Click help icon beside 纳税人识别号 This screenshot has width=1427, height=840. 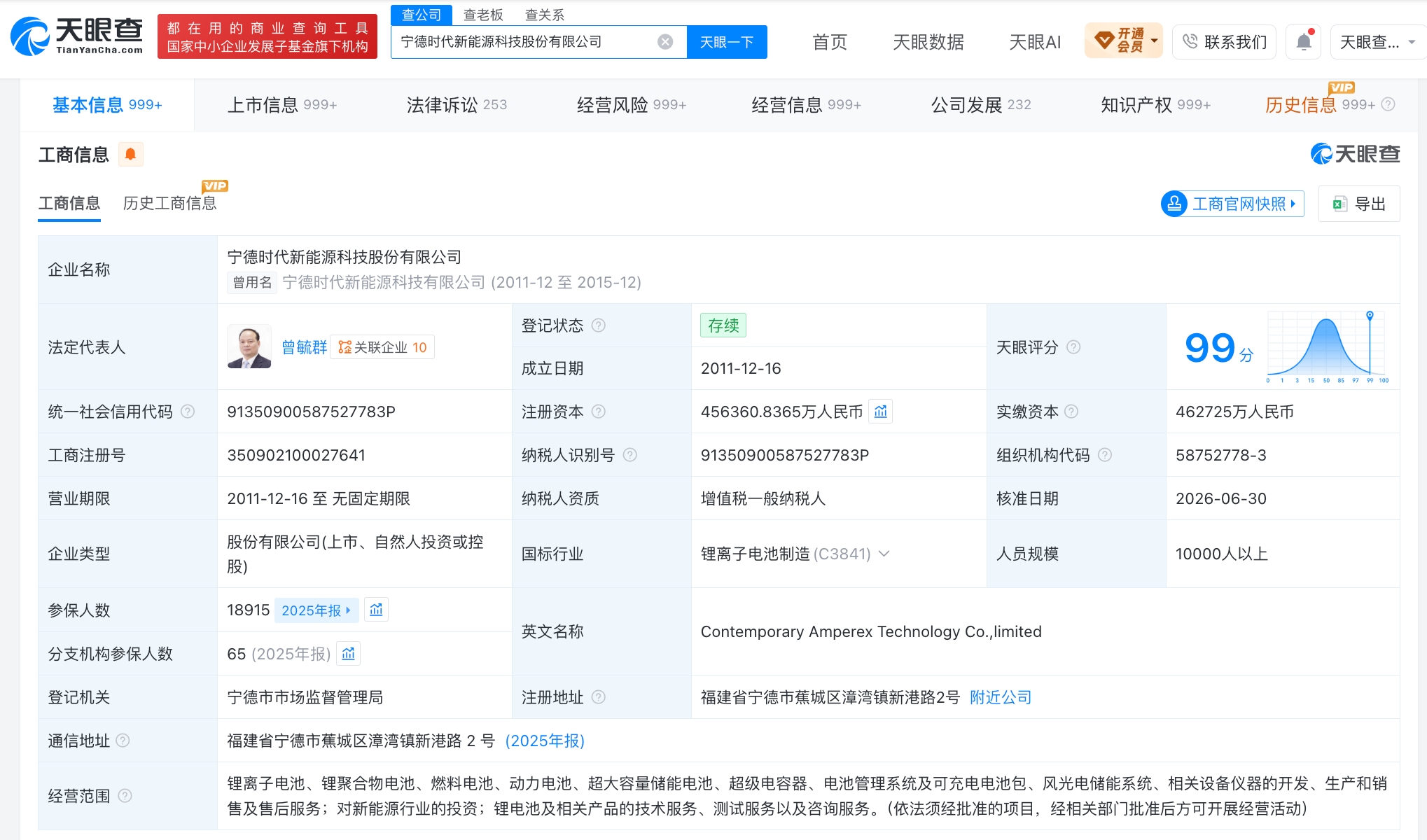tap(629, 455)
